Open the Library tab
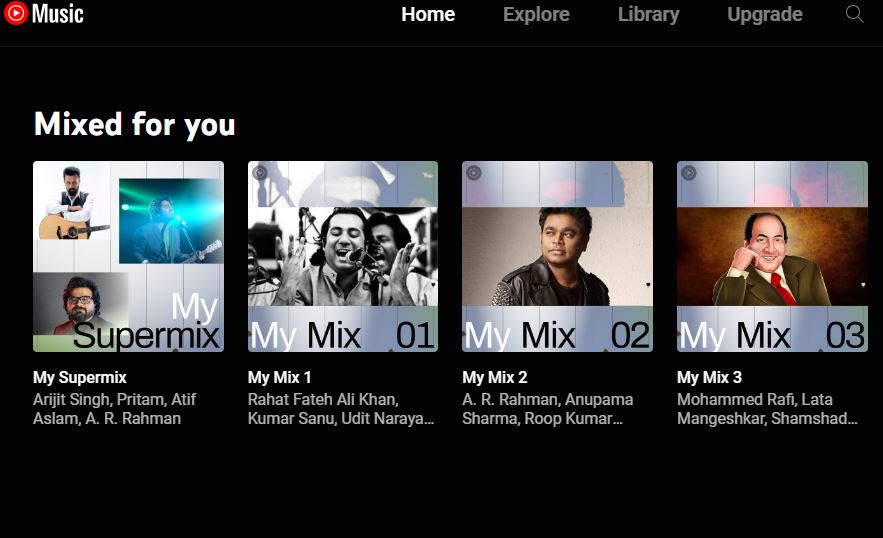 coord(648,15)
